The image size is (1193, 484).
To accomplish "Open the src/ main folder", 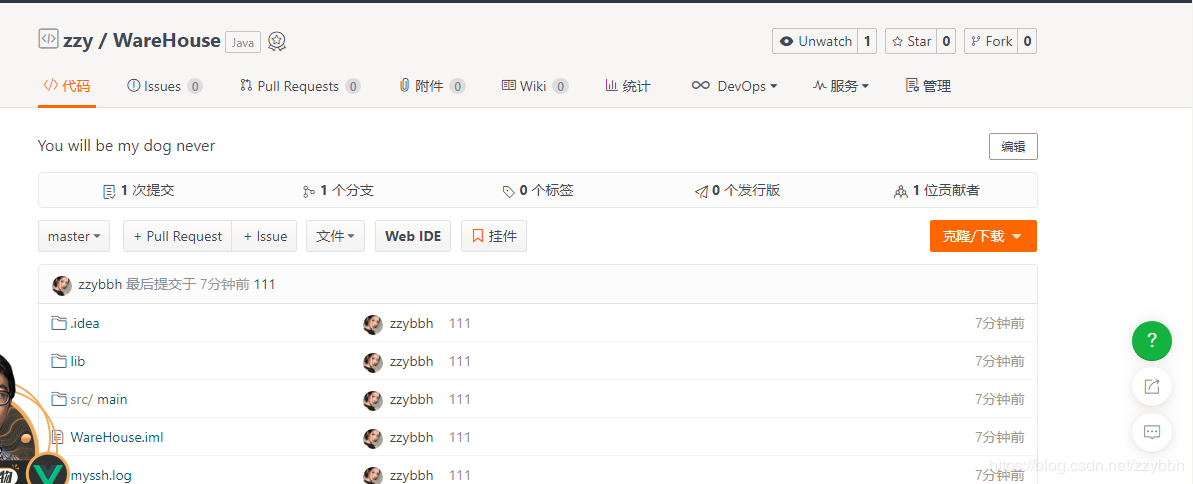I will point(99,400).
